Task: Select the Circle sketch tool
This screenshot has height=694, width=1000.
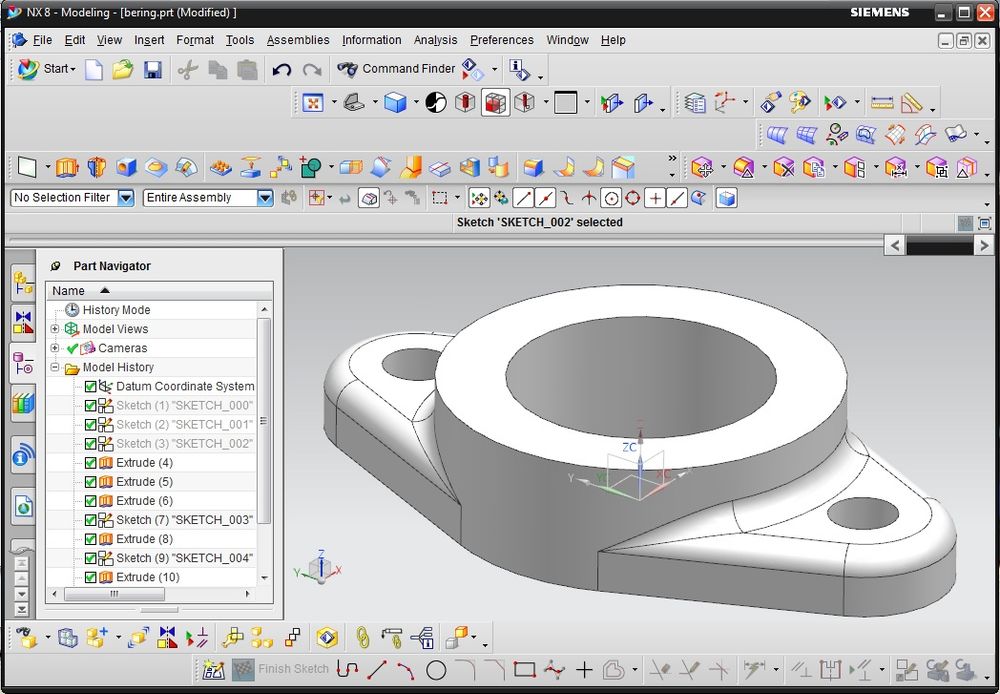Action: point(436,670)
